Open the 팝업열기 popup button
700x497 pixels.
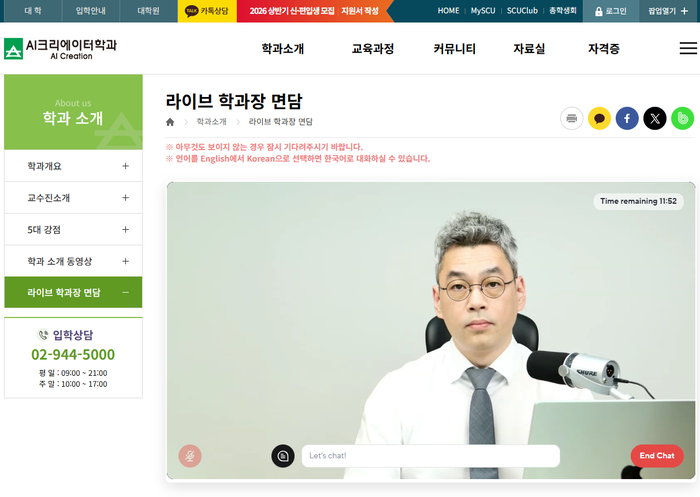click(668, 11)
